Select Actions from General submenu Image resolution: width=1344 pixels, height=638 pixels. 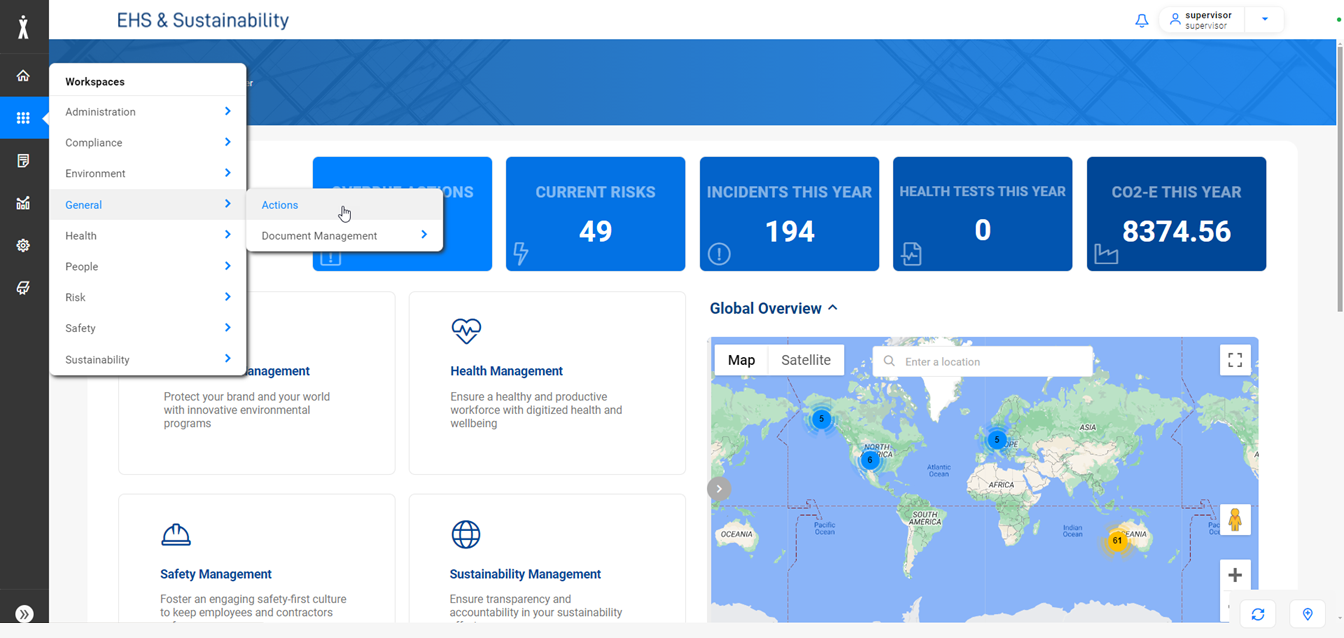[280, 205]
